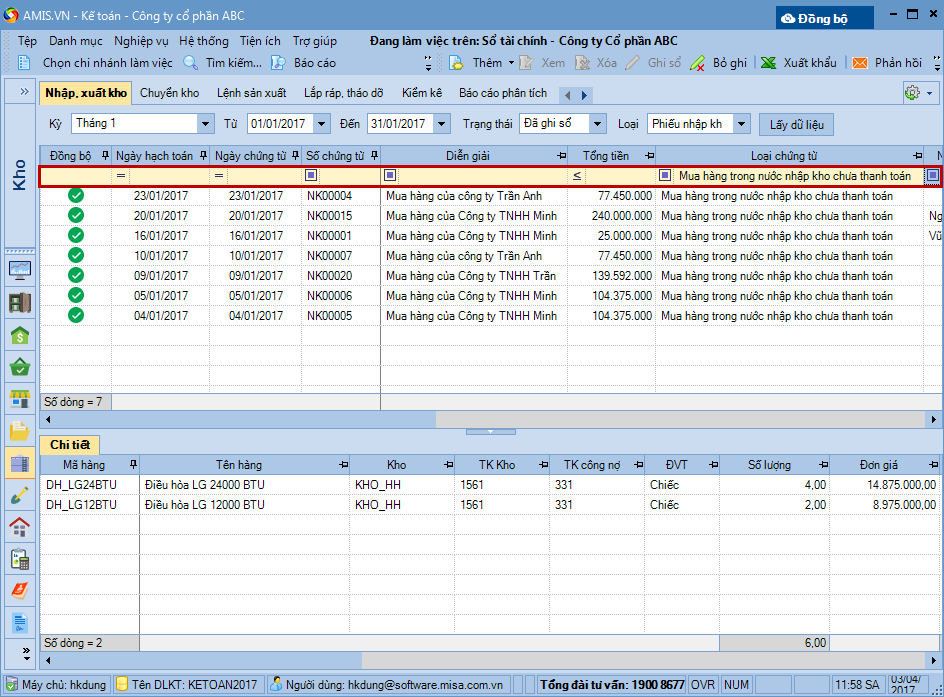Screen dimensions: 944x697
Task: Open the Nghiệp vụ menu
Action: click(x=141, y=41)
